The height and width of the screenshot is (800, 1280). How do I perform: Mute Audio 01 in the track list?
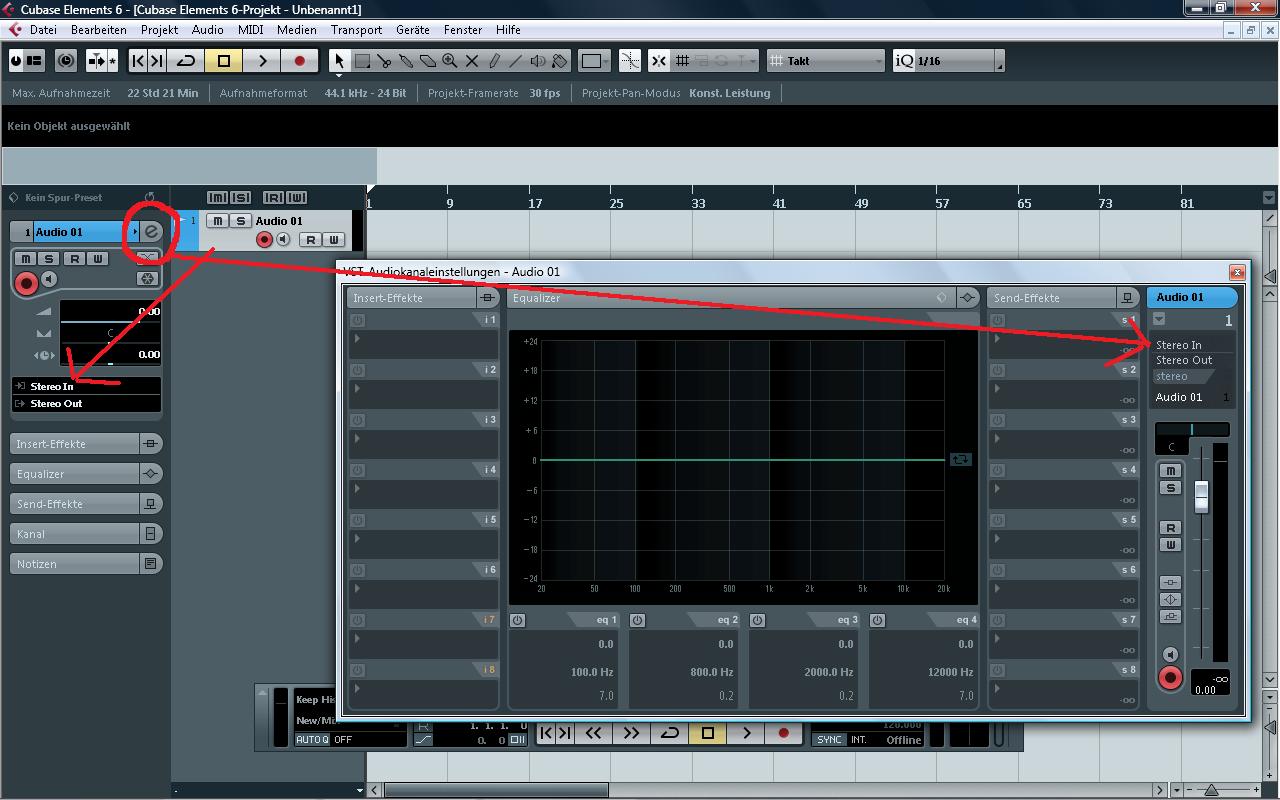click(x=218, y=221)
